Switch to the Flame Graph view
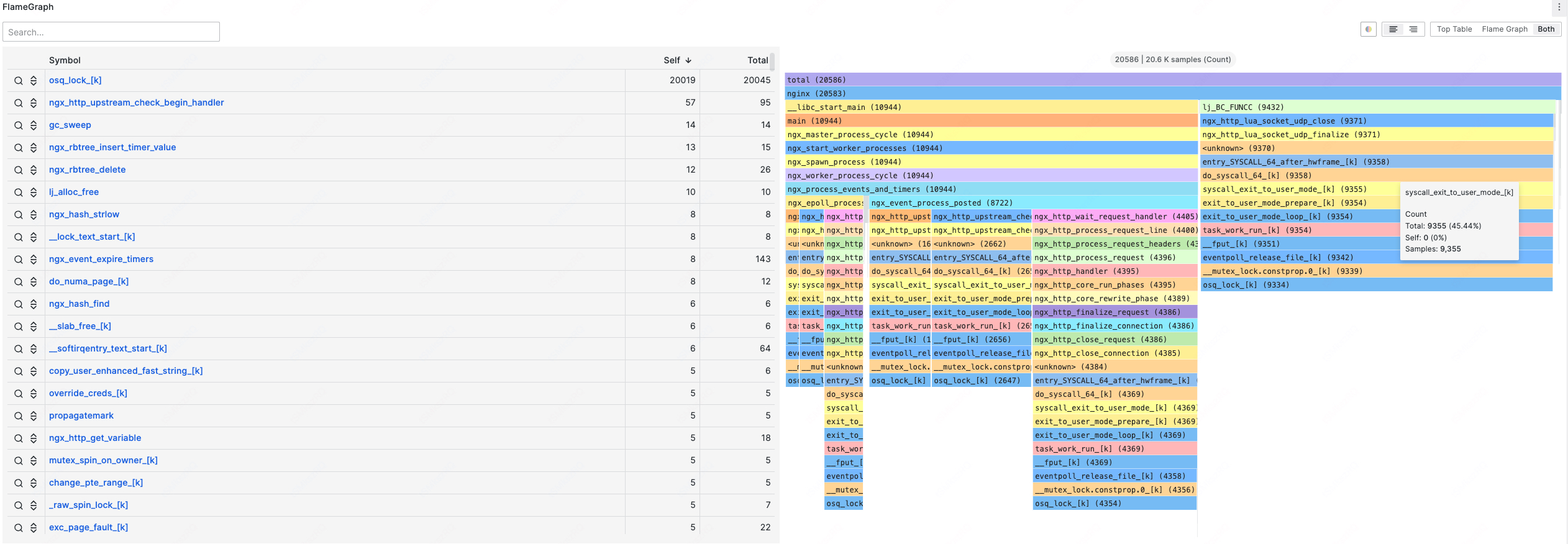The image size is (1568, 544). [x=1504, y=29]
